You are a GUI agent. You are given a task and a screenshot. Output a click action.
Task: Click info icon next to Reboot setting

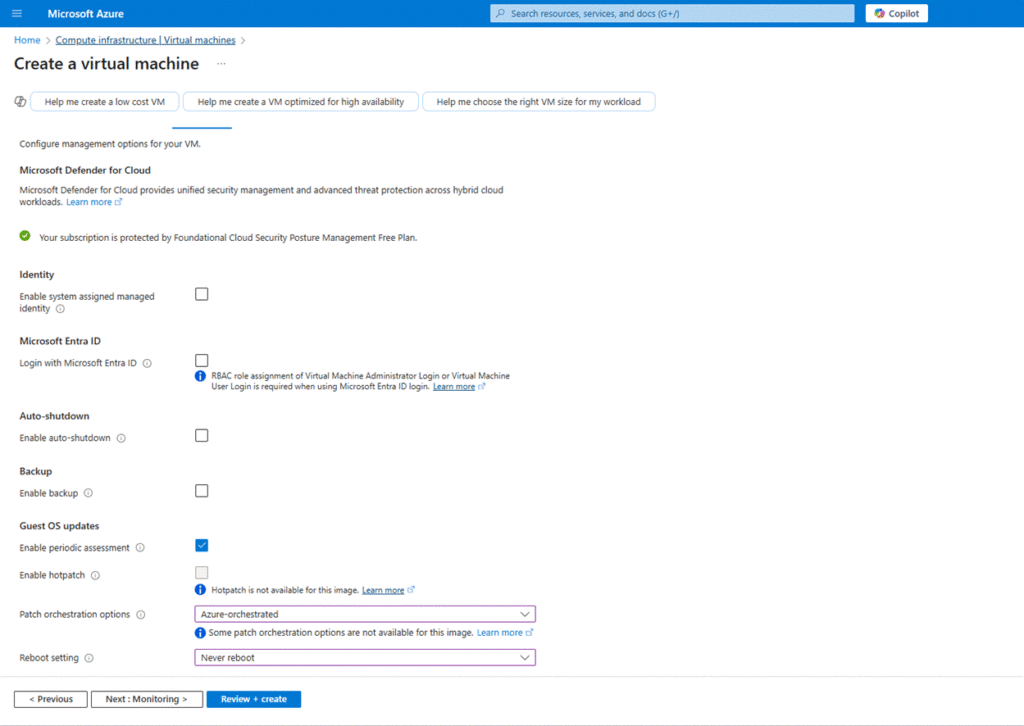tap(89, 658)
